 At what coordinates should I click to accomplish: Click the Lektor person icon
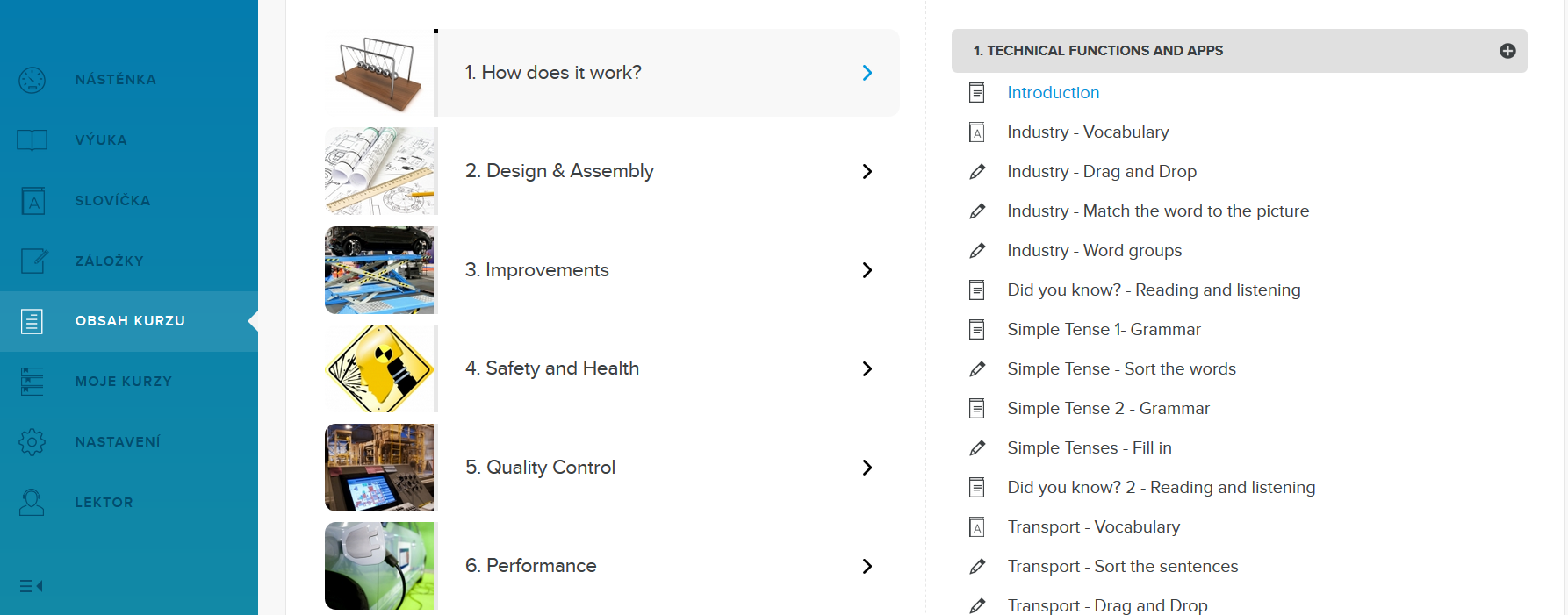coord(32,502)
